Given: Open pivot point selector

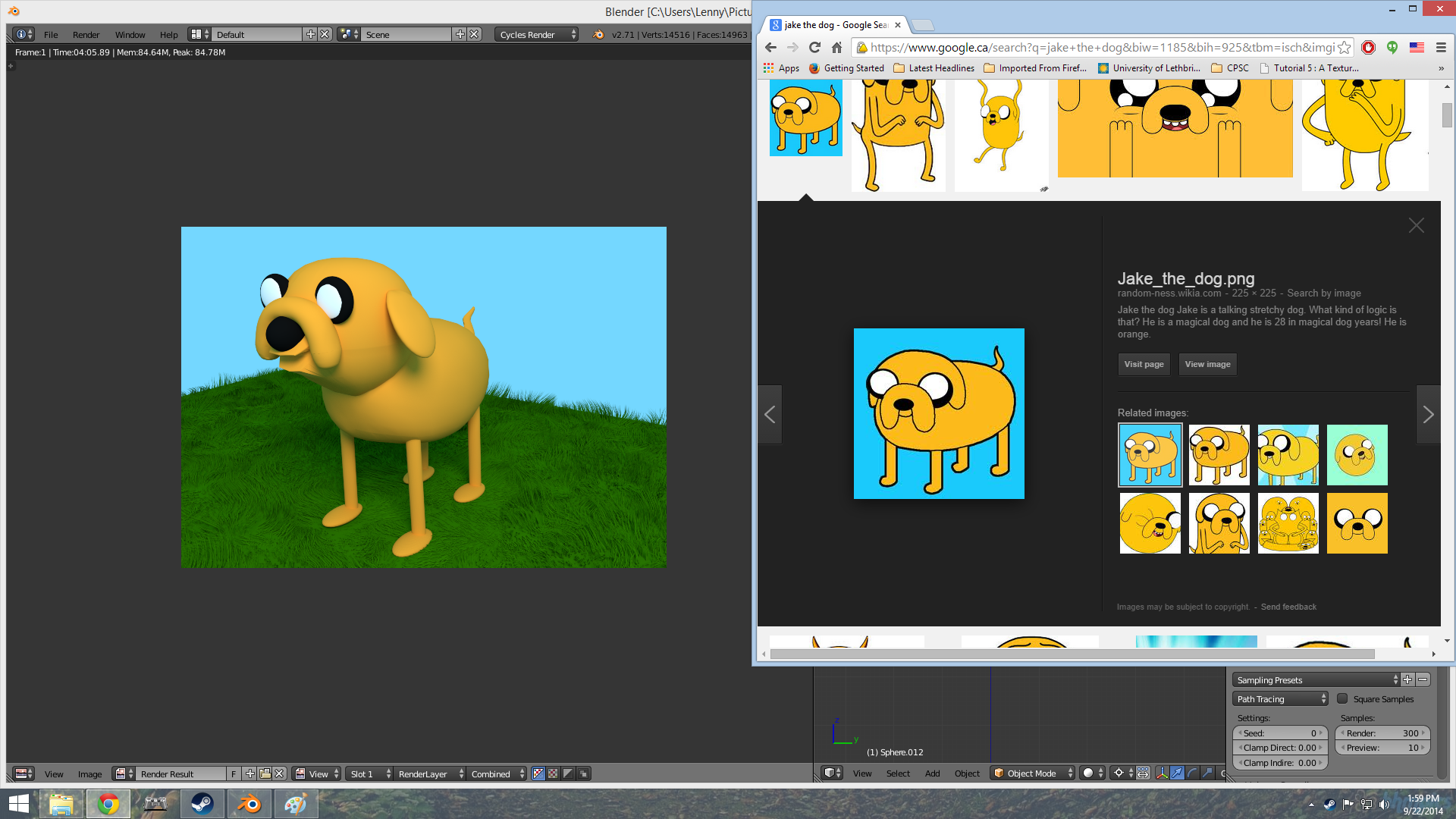Looking at the screenshot, I should tap(1122, 773).
